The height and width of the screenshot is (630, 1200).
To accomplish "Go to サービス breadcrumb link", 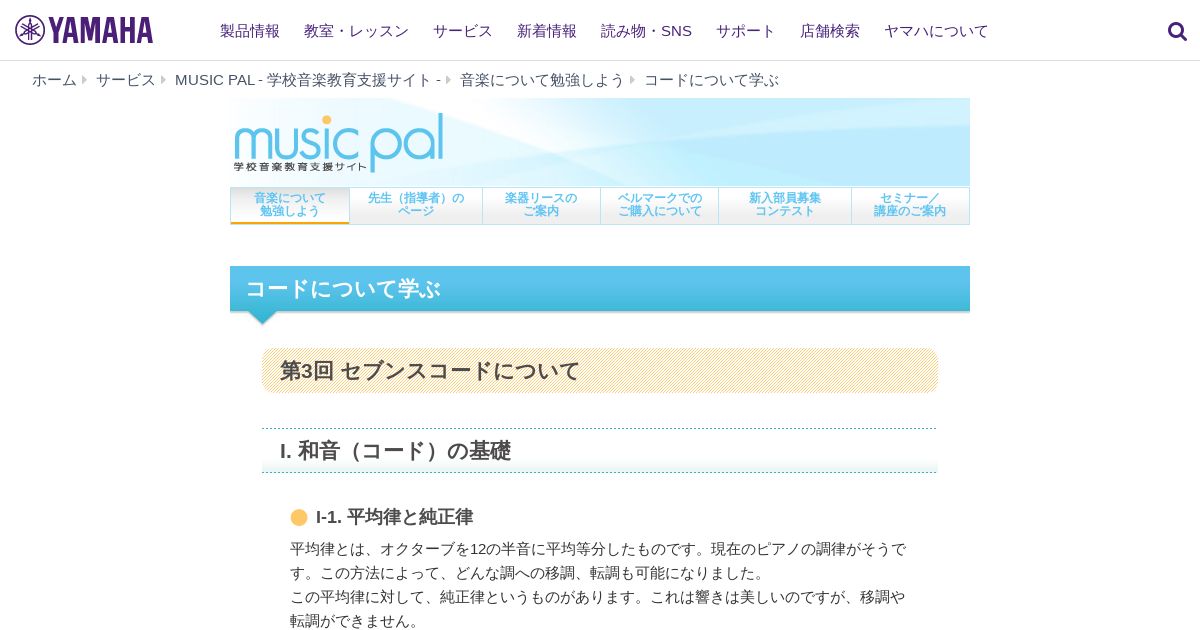I will click(126, 80).
